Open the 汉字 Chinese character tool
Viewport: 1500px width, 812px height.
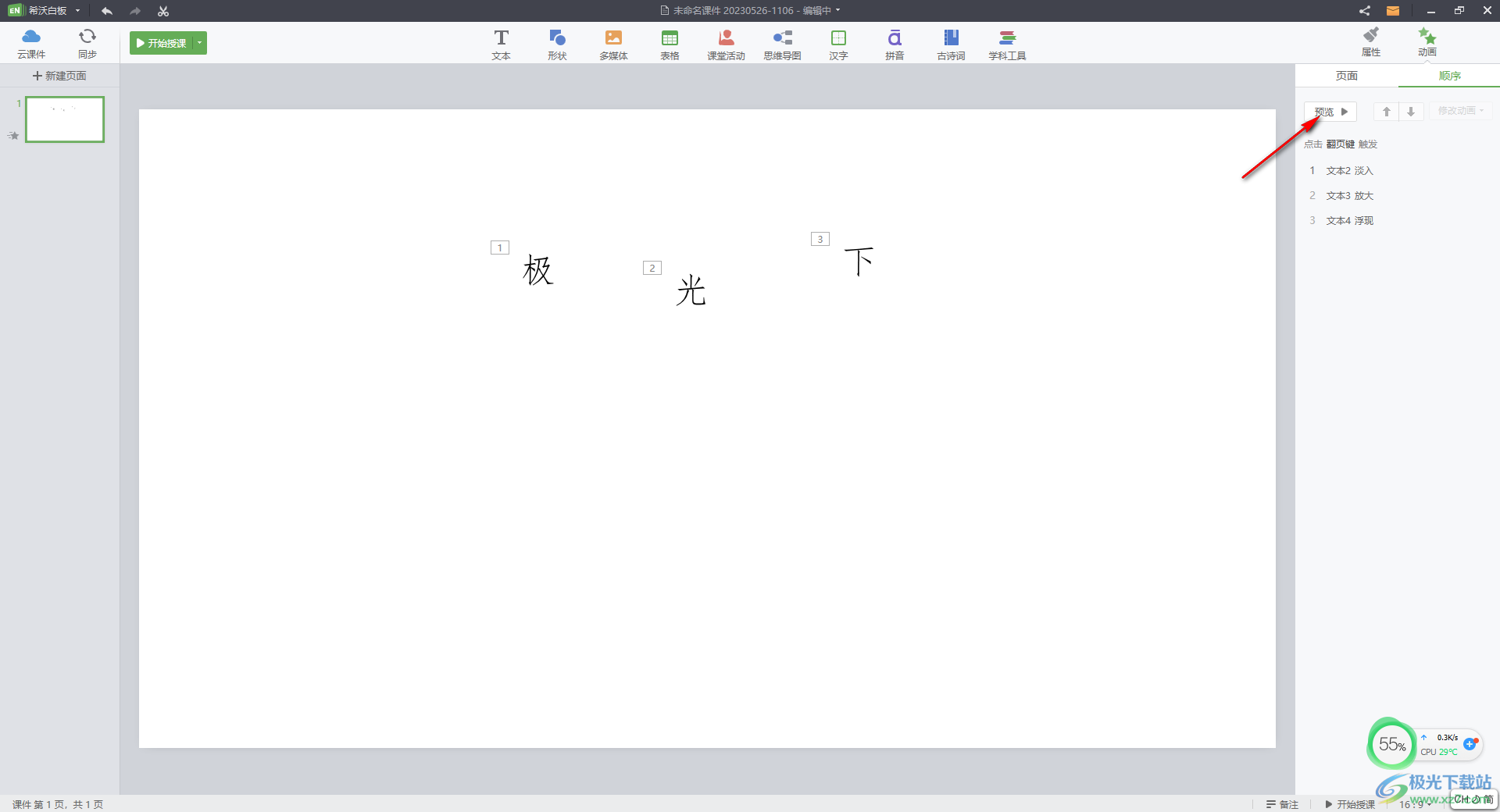[x=838, y=45]
